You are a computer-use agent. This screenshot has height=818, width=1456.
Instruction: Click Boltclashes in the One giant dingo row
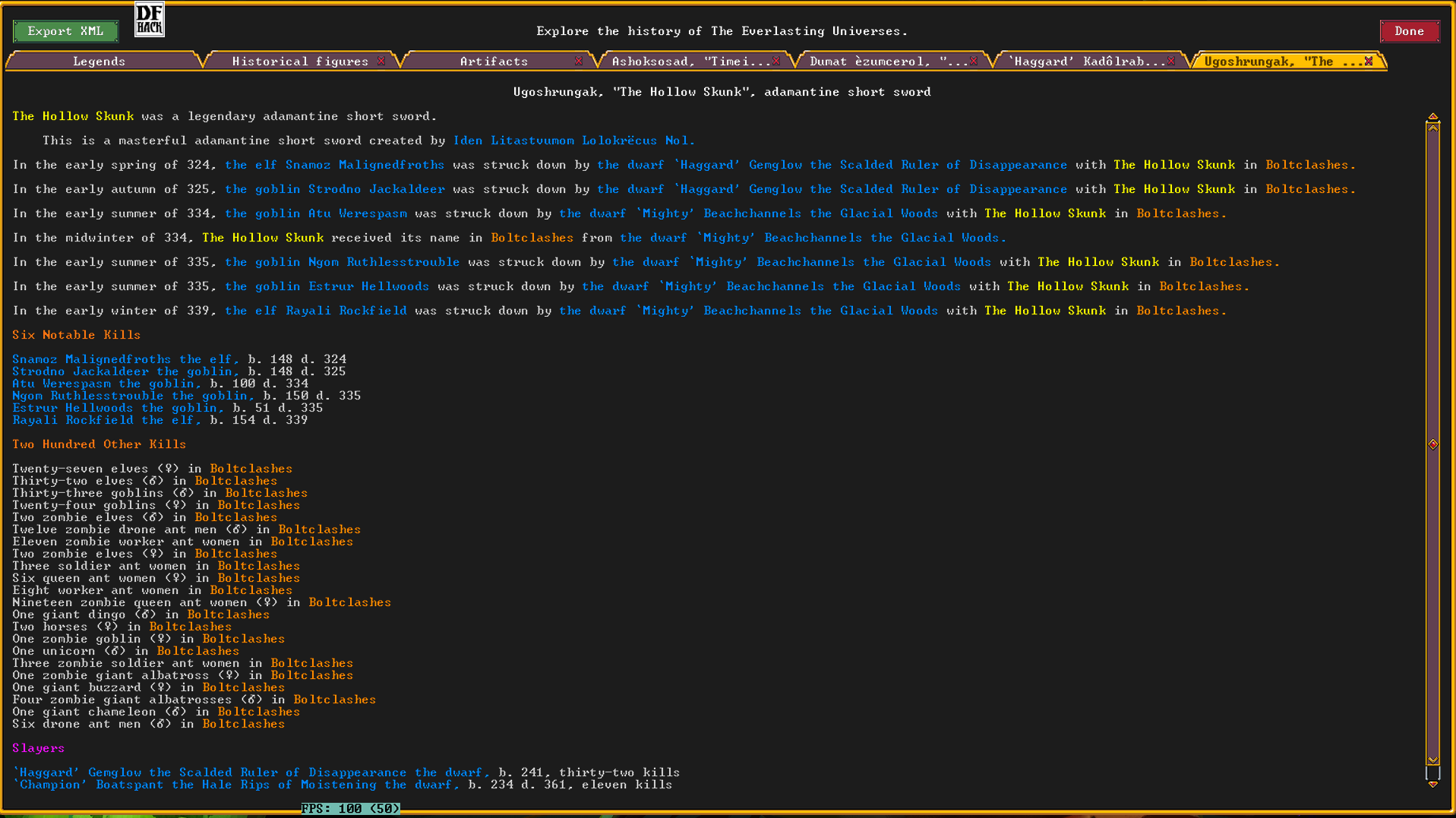coord(229,614)
